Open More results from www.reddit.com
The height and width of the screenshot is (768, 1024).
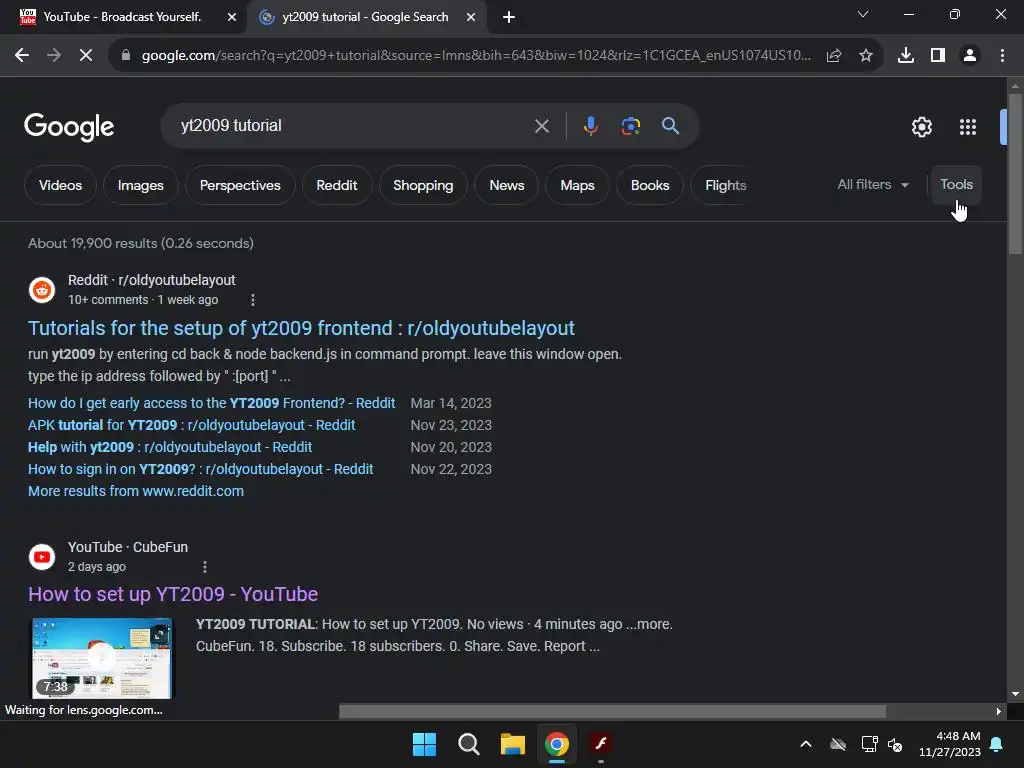coord(136,491)
